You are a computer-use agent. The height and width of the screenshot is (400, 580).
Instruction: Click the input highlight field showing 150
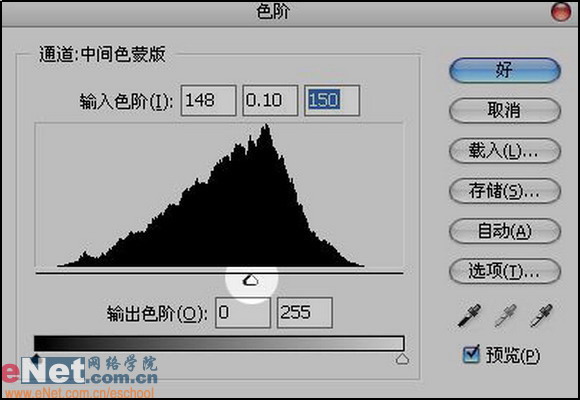click(x=332, y=100)
